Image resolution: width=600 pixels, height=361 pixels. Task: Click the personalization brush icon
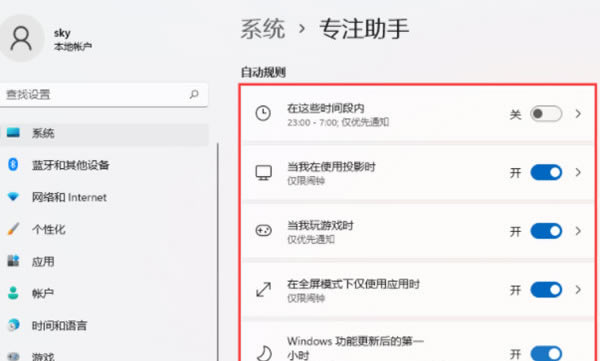pyautogui.click(x=13, y=229)
